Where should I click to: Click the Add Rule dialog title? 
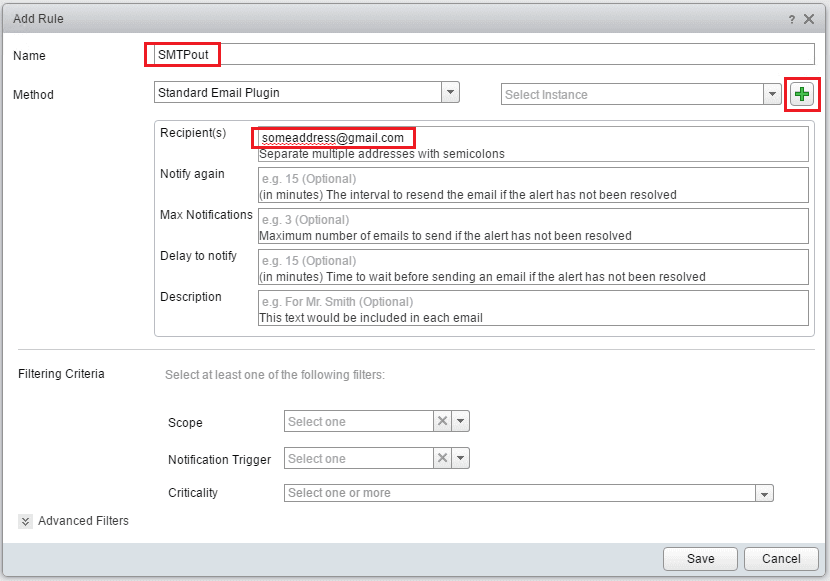pyautogui.click(x=38, y=19)
